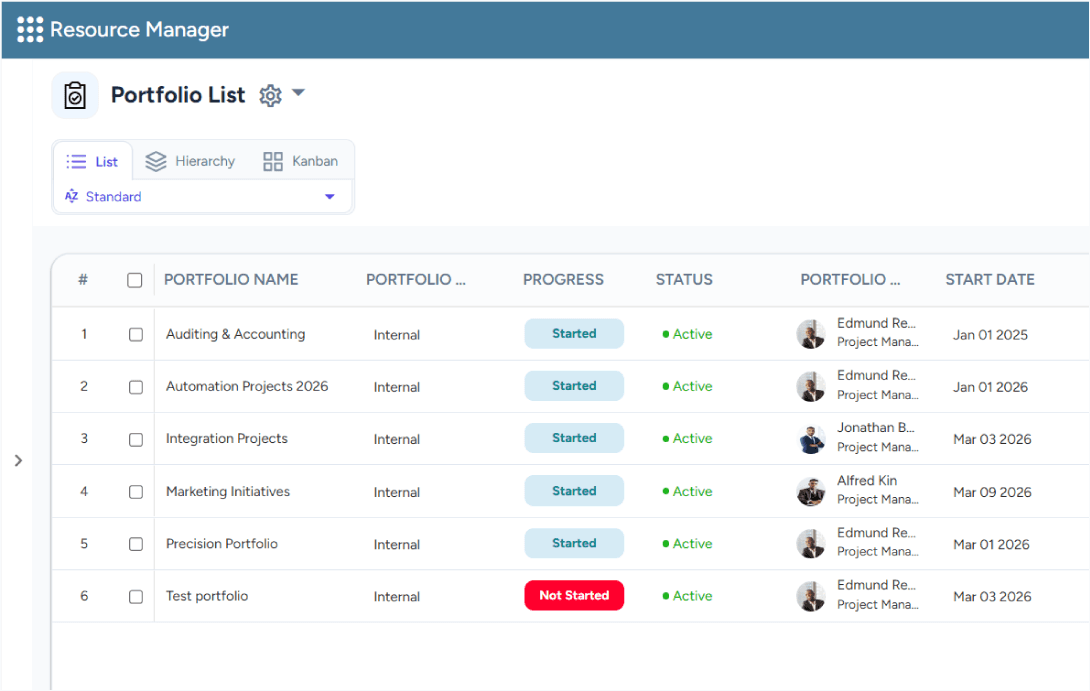Click the Active status in Integration Projects row

(x=688, y=439)
